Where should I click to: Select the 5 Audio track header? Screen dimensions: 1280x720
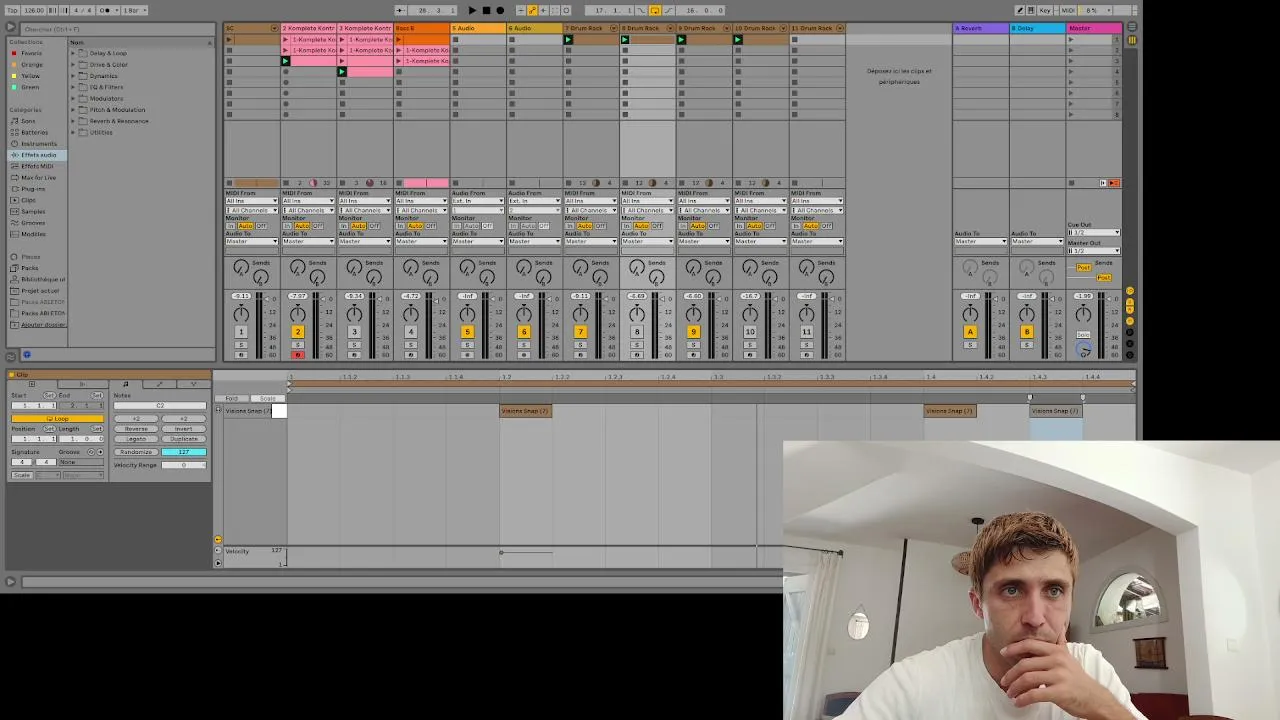tap(478, 28)
